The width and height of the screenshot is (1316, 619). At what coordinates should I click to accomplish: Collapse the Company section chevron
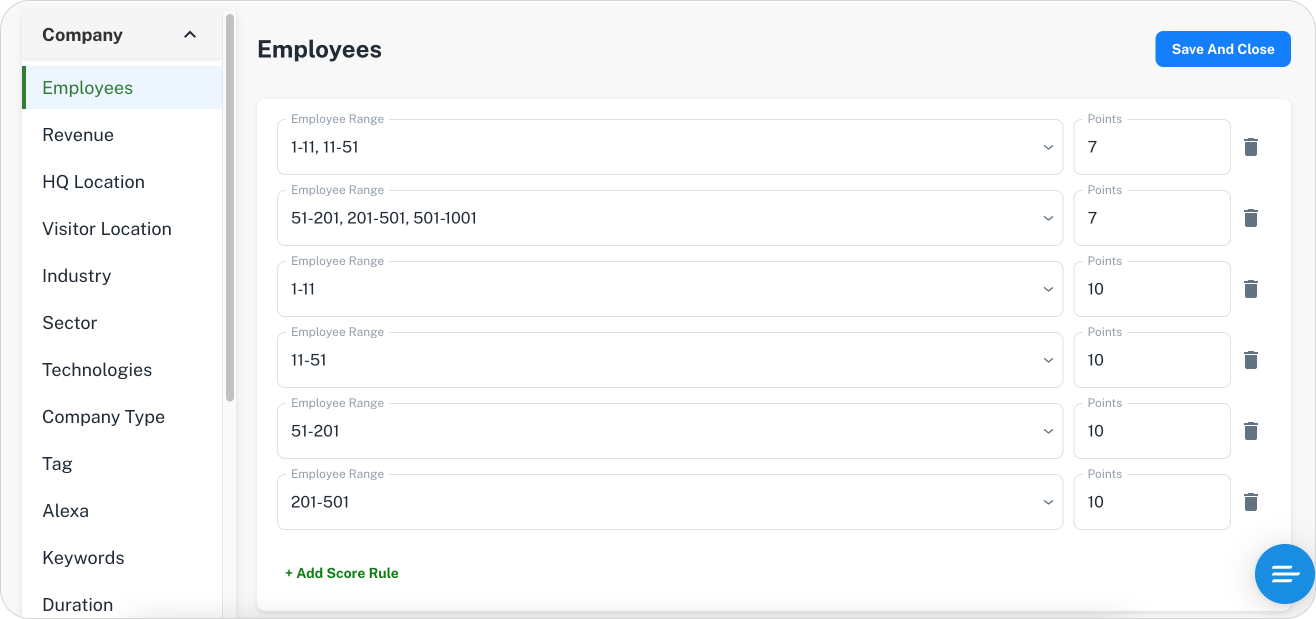(x=190, y=35)
